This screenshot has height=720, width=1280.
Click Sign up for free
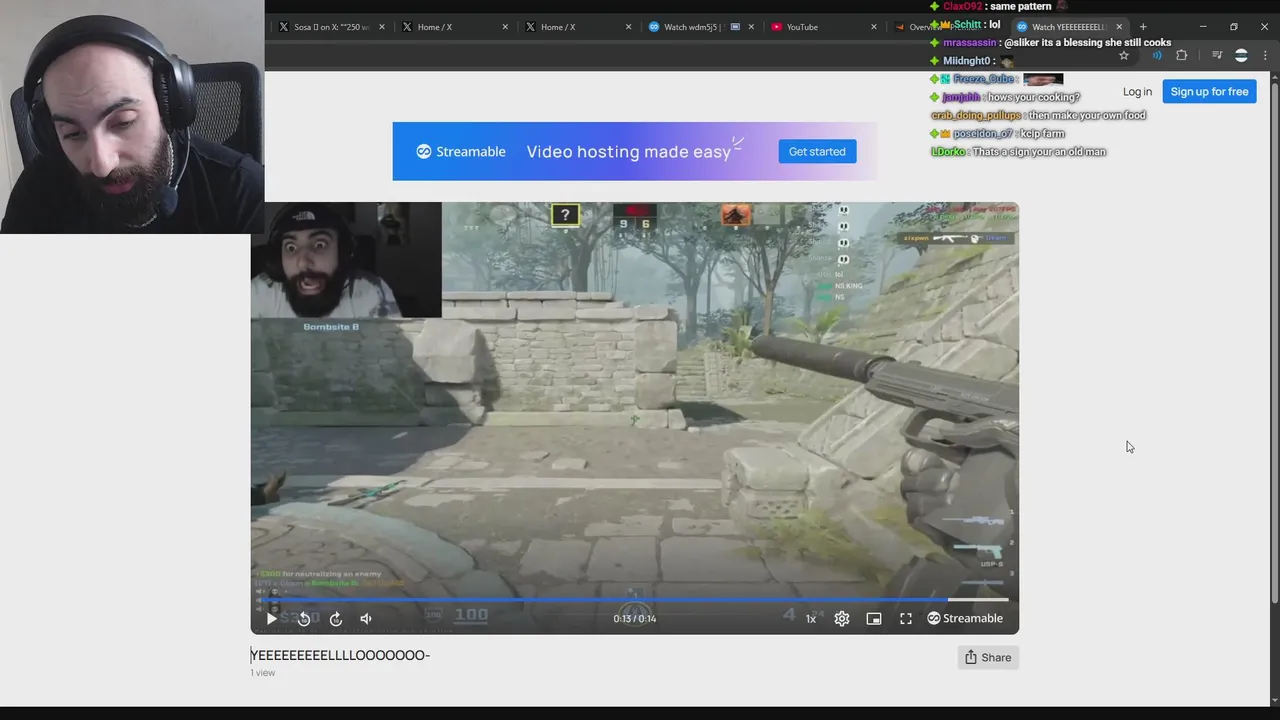pyautogui.click(x=1209, y=92)
